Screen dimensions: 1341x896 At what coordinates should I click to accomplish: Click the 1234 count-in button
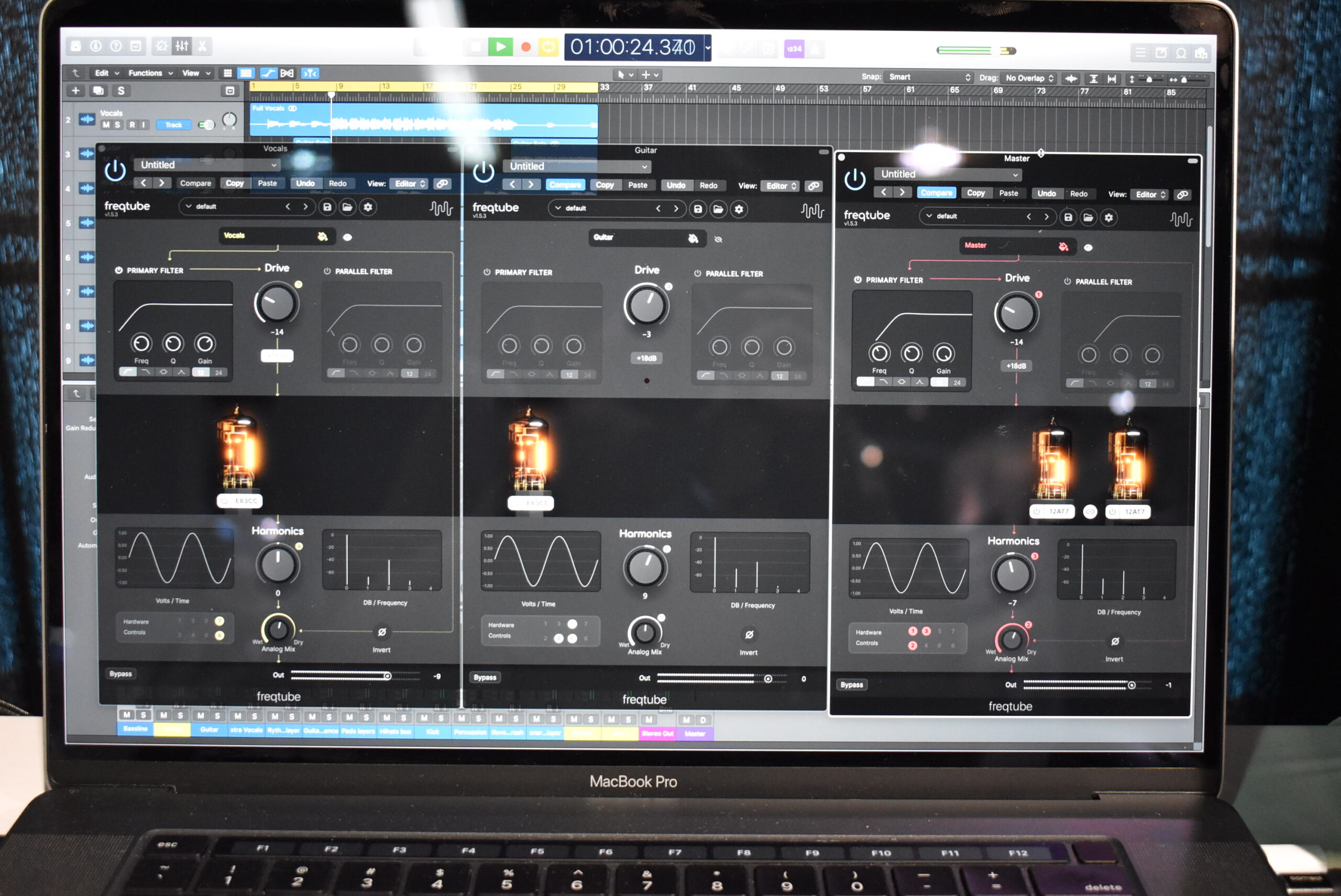click(794, 49)
